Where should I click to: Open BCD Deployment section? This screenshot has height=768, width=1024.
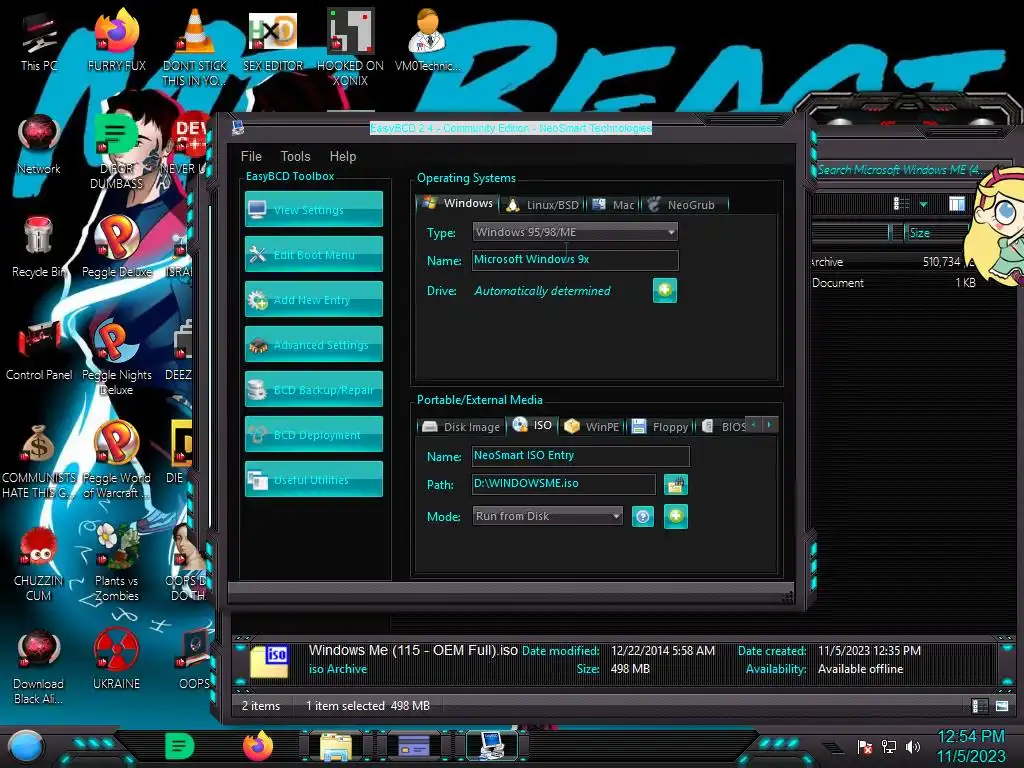click(313, 434)
